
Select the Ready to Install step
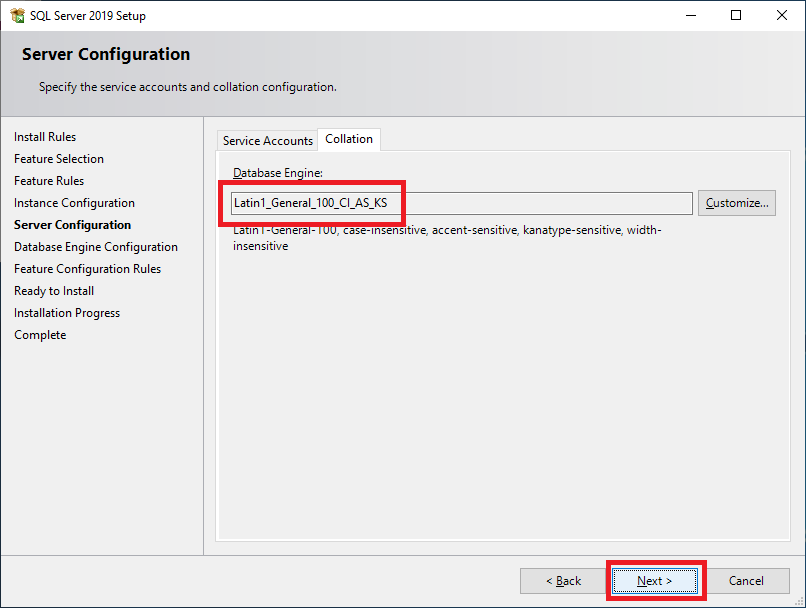click(x=54, y=291)
